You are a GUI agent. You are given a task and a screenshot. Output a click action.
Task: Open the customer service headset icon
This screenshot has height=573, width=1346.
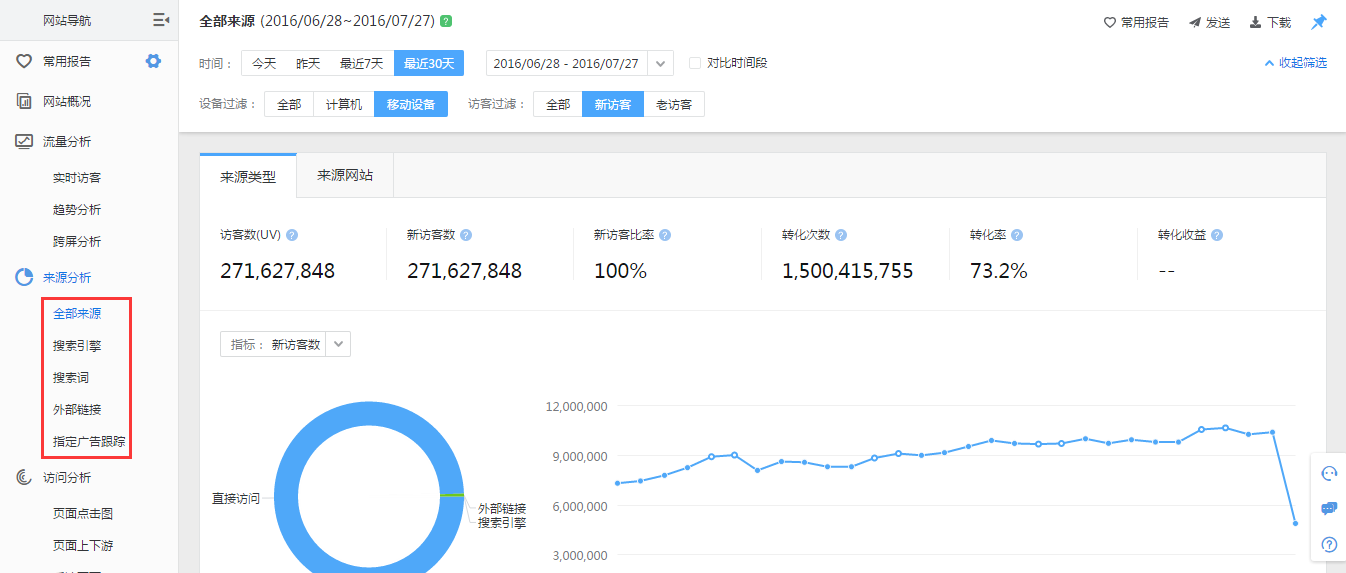[1329, 474]
